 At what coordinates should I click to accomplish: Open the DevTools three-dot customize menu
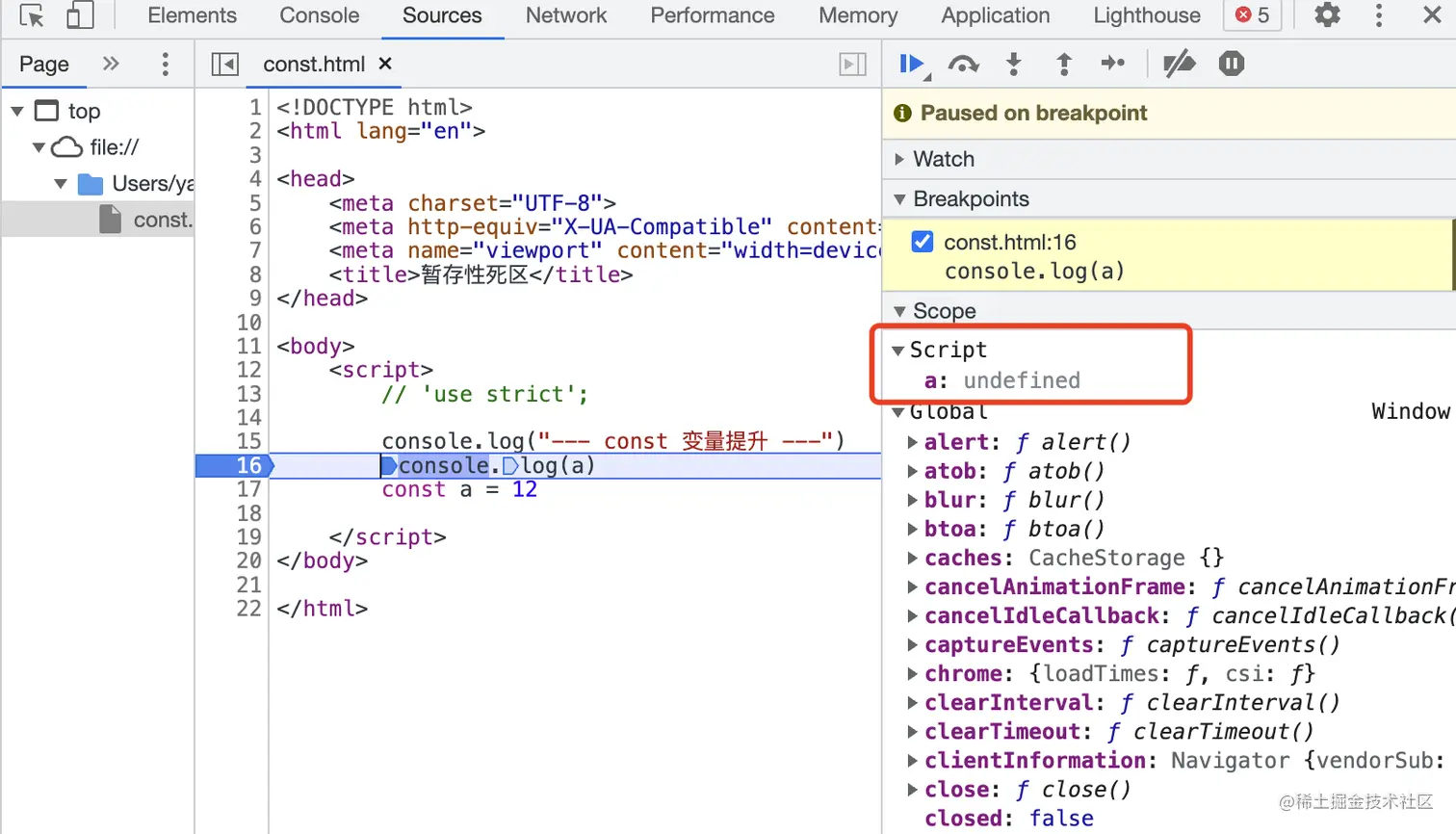(x=1379, y=15)
